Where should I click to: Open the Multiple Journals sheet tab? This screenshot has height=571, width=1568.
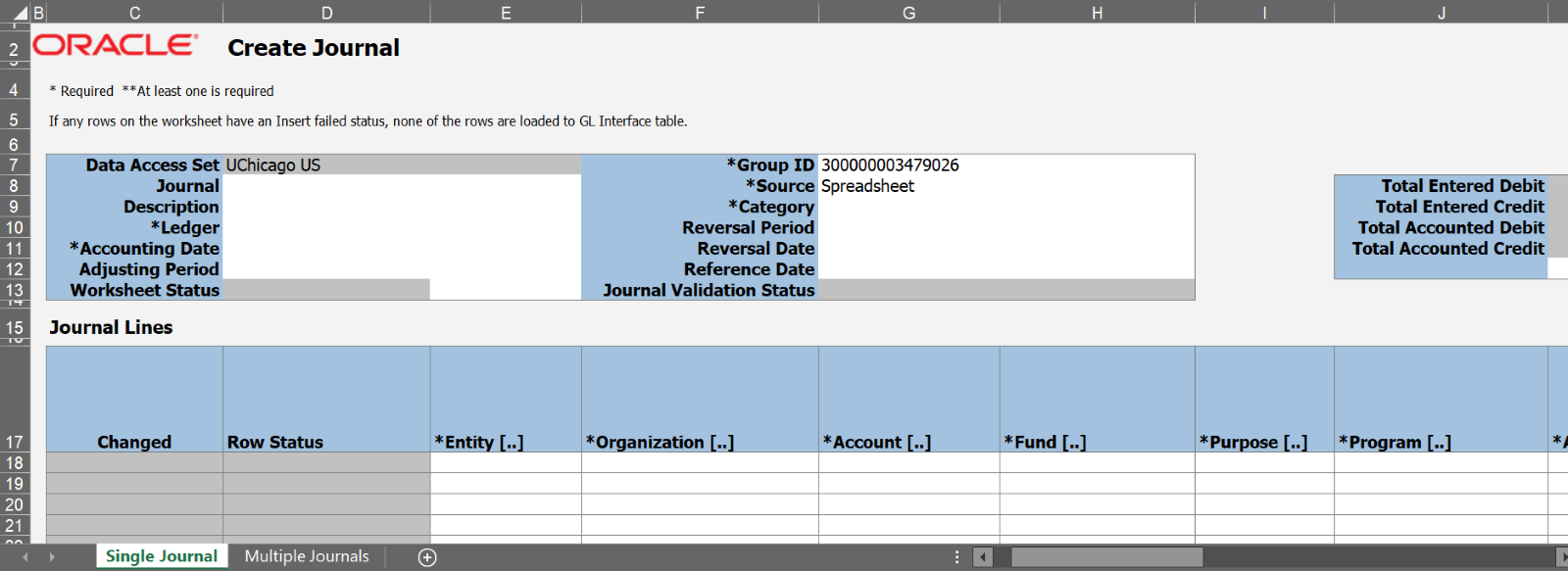[x=307, y=556]
